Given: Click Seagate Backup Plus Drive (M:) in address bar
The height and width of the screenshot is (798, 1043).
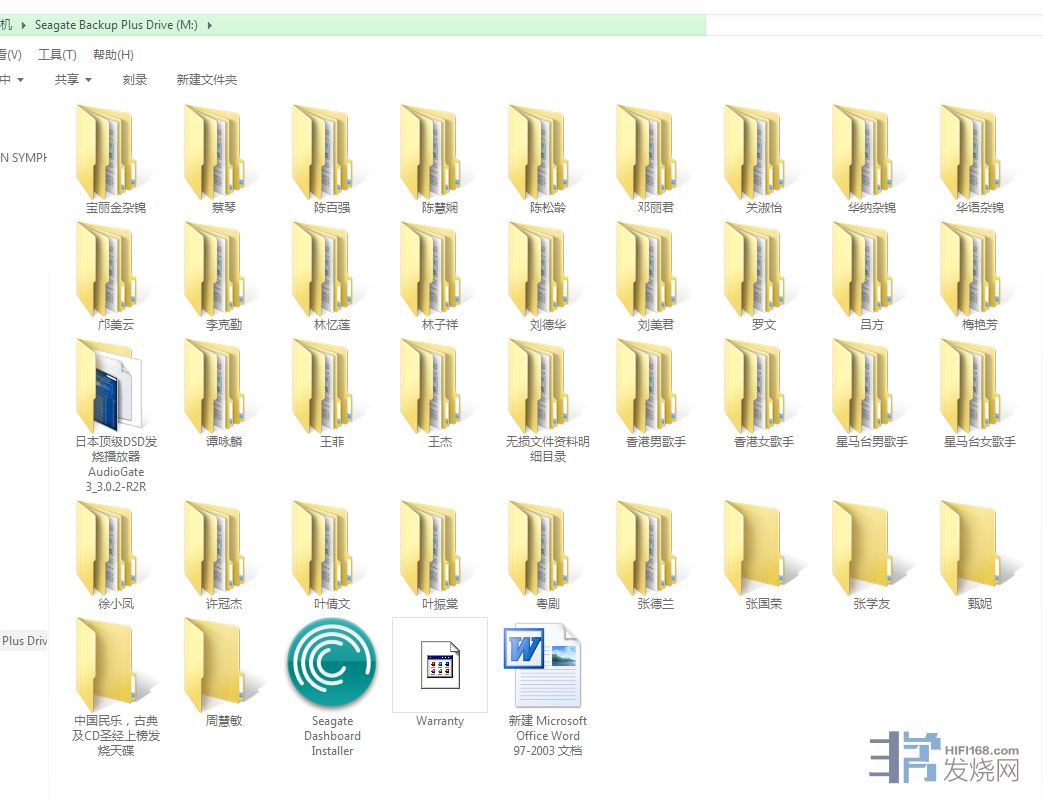Looking at the screenshot, I should coord(116,25).
